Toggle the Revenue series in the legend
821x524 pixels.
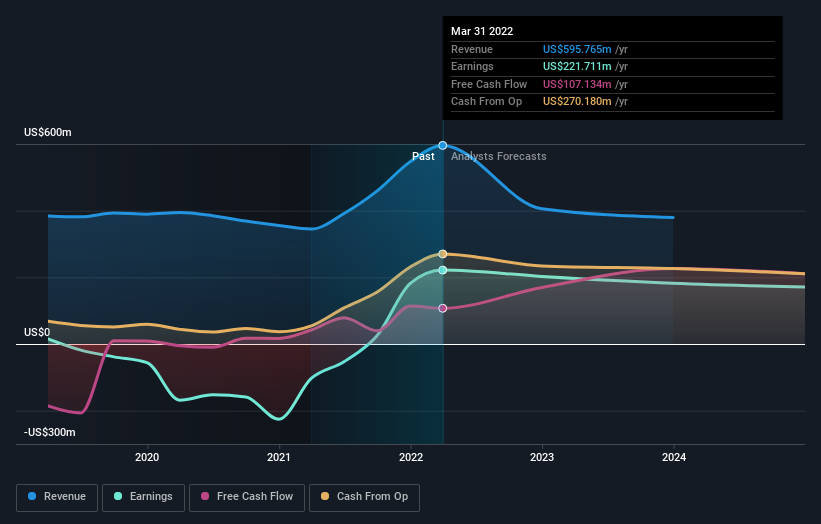click(58, 496)
